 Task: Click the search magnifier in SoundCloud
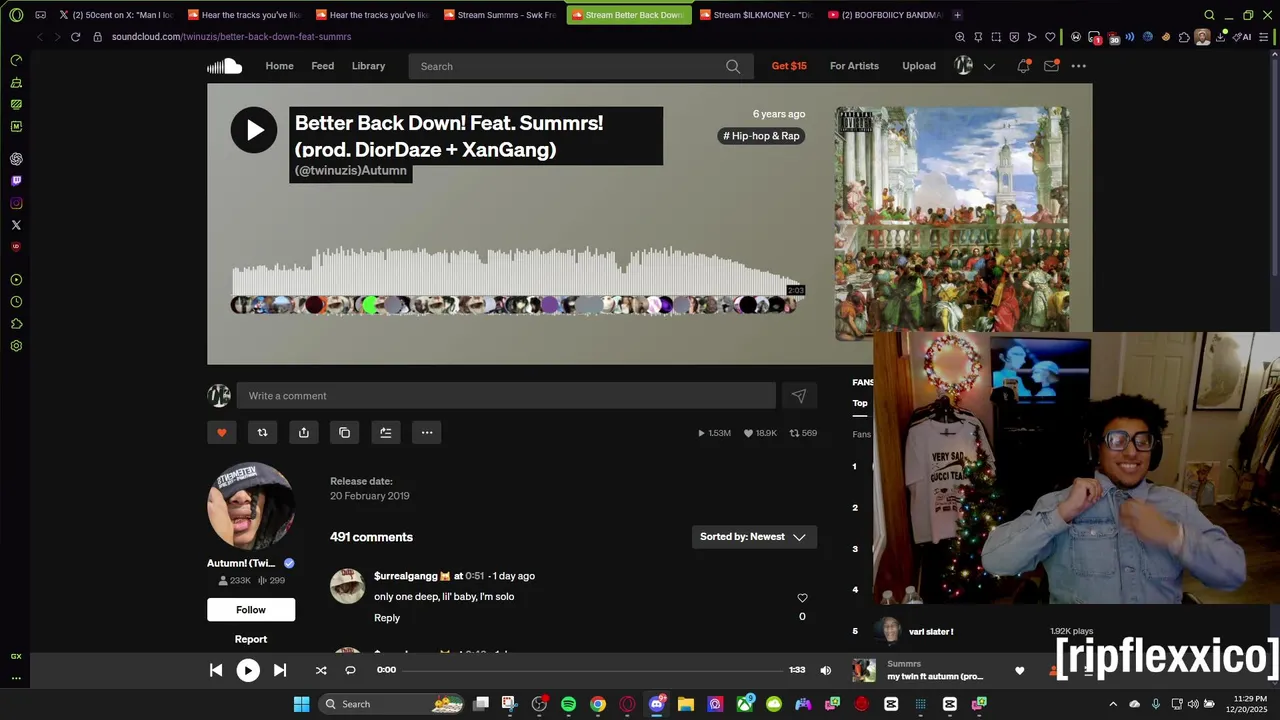click(x=733, y=66)
